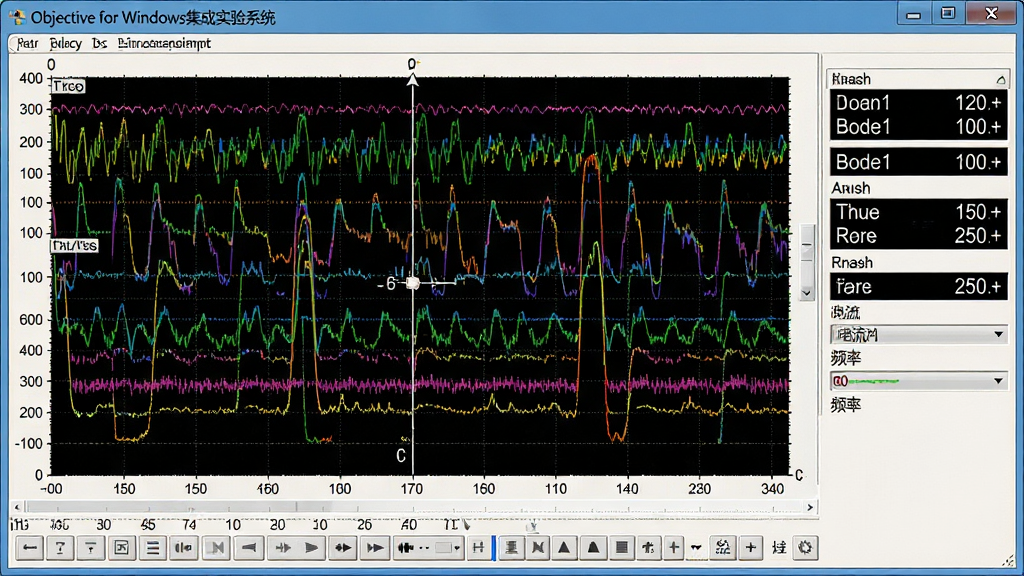Click the Chinese-character button beside the gear

(778, 547)
